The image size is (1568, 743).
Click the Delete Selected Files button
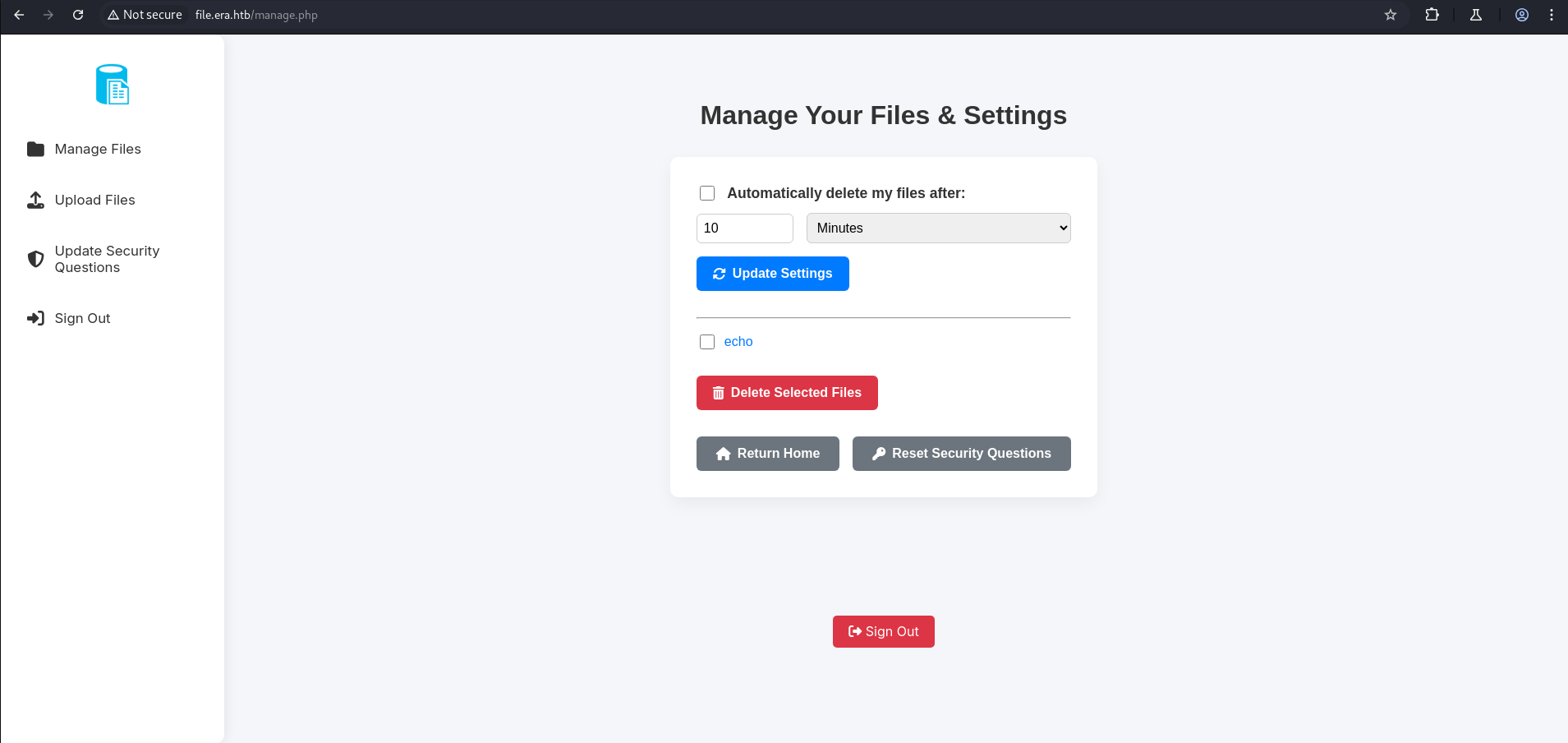click(x=787, y=393)
